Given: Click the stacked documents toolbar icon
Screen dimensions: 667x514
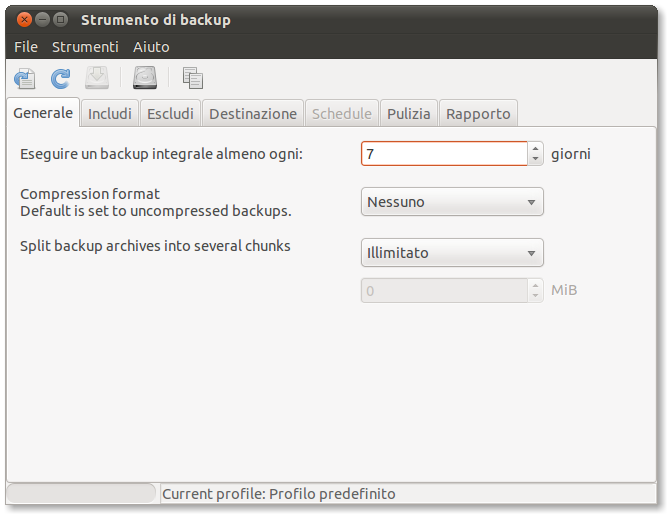Looking at the screenshot, I should point(193,78).
